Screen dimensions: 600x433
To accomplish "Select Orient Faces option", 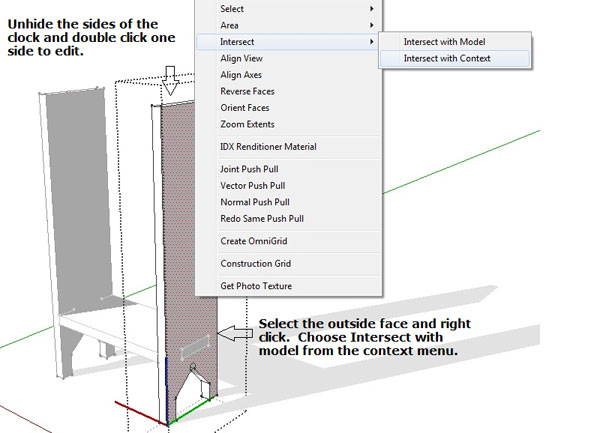I will point(245,108).
